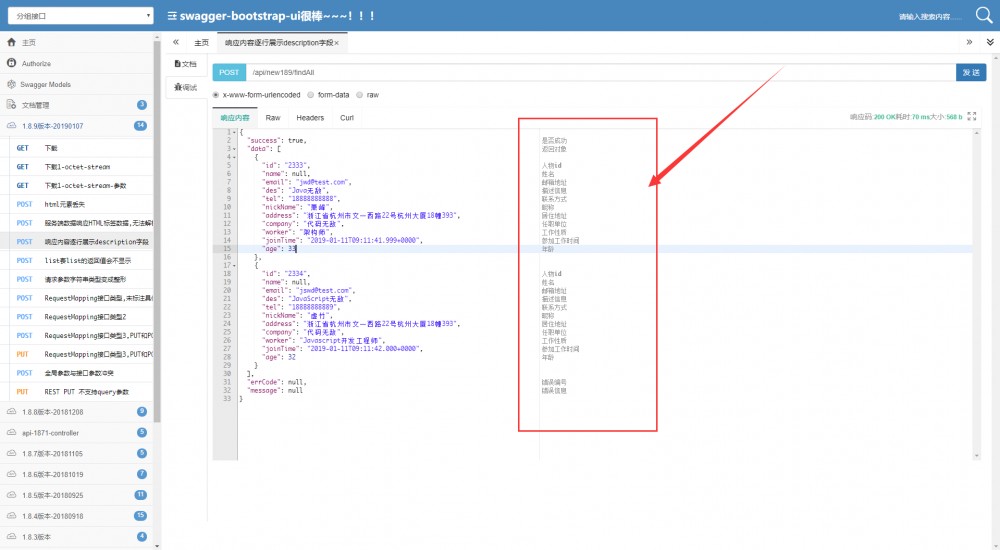Expand the 1.8.8版本-20181208 group
The height and width of the screenshot is (550, 1000).
[x=77, y=412]
